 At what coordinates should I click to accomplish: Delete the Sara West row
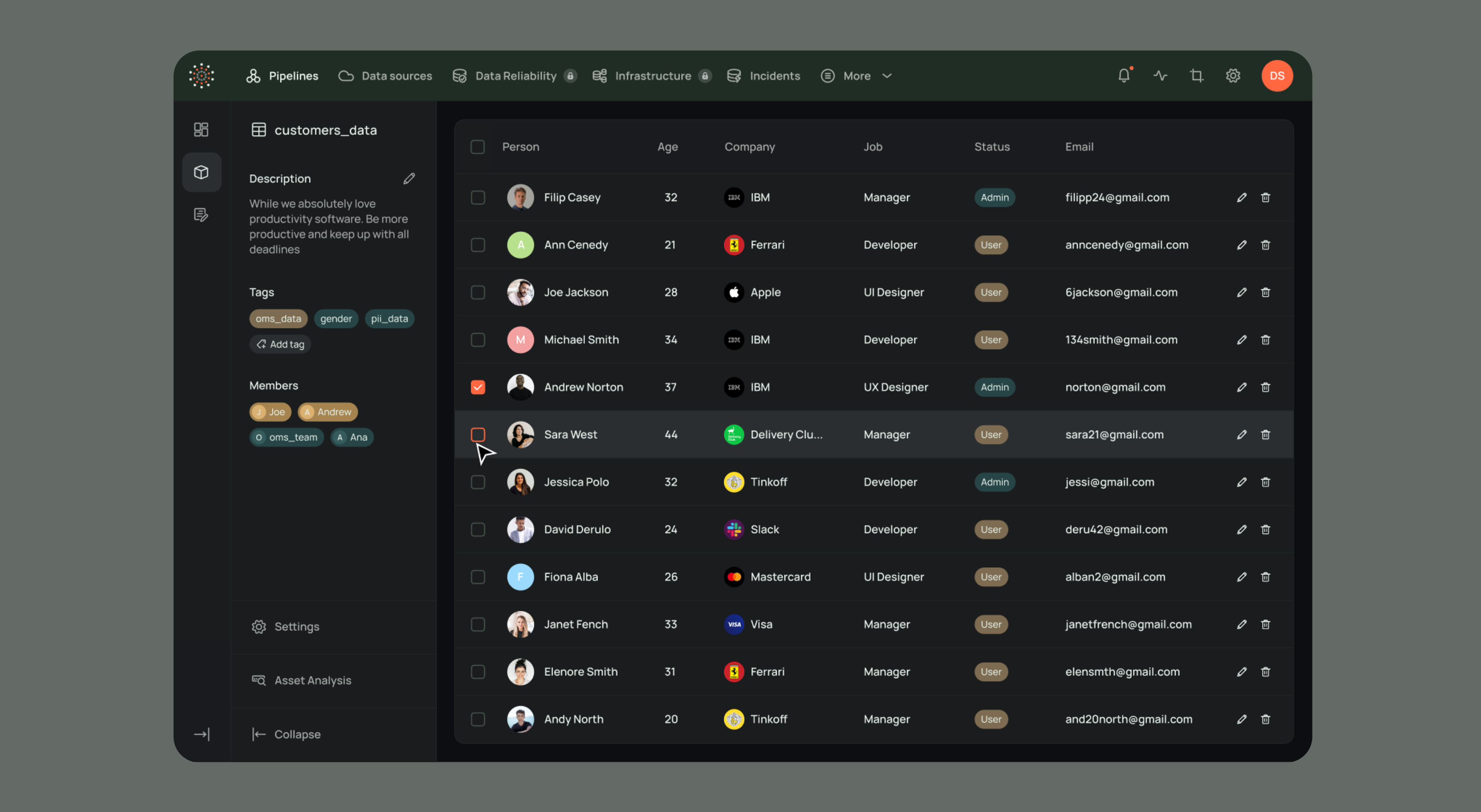(x=1265, y=435)
